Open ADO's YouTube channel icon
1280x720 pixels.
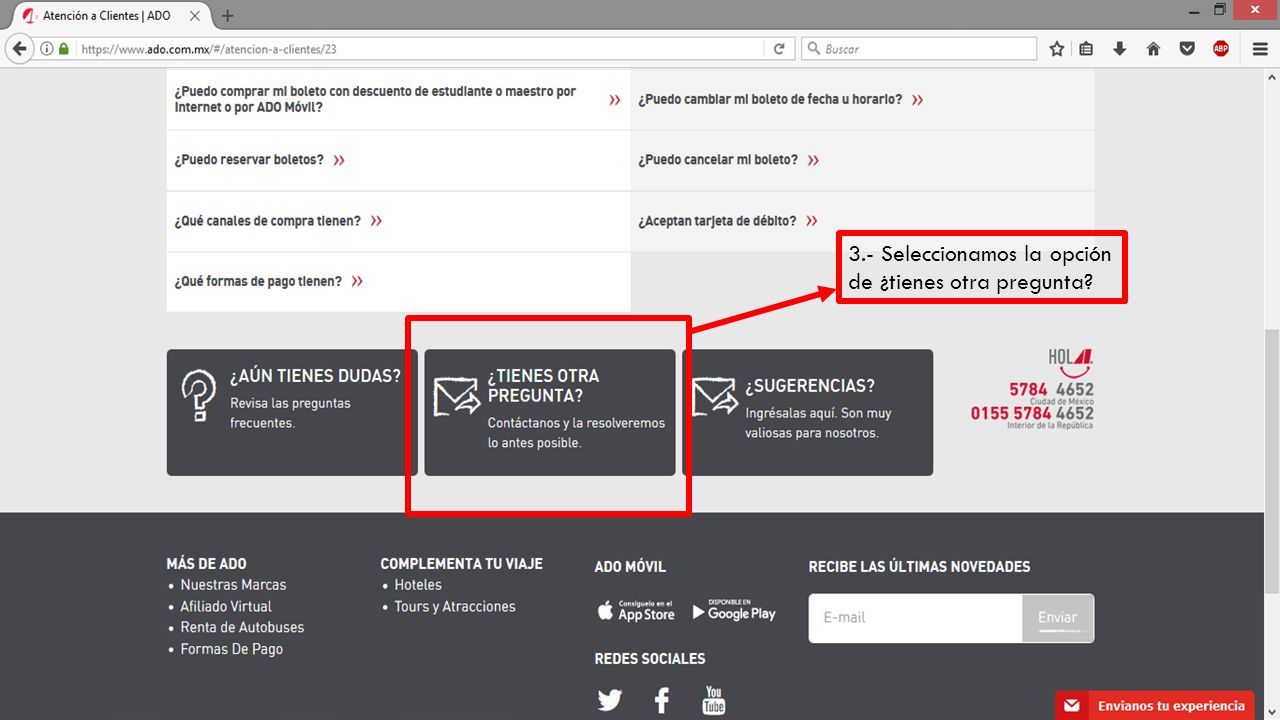coord(713,700)
